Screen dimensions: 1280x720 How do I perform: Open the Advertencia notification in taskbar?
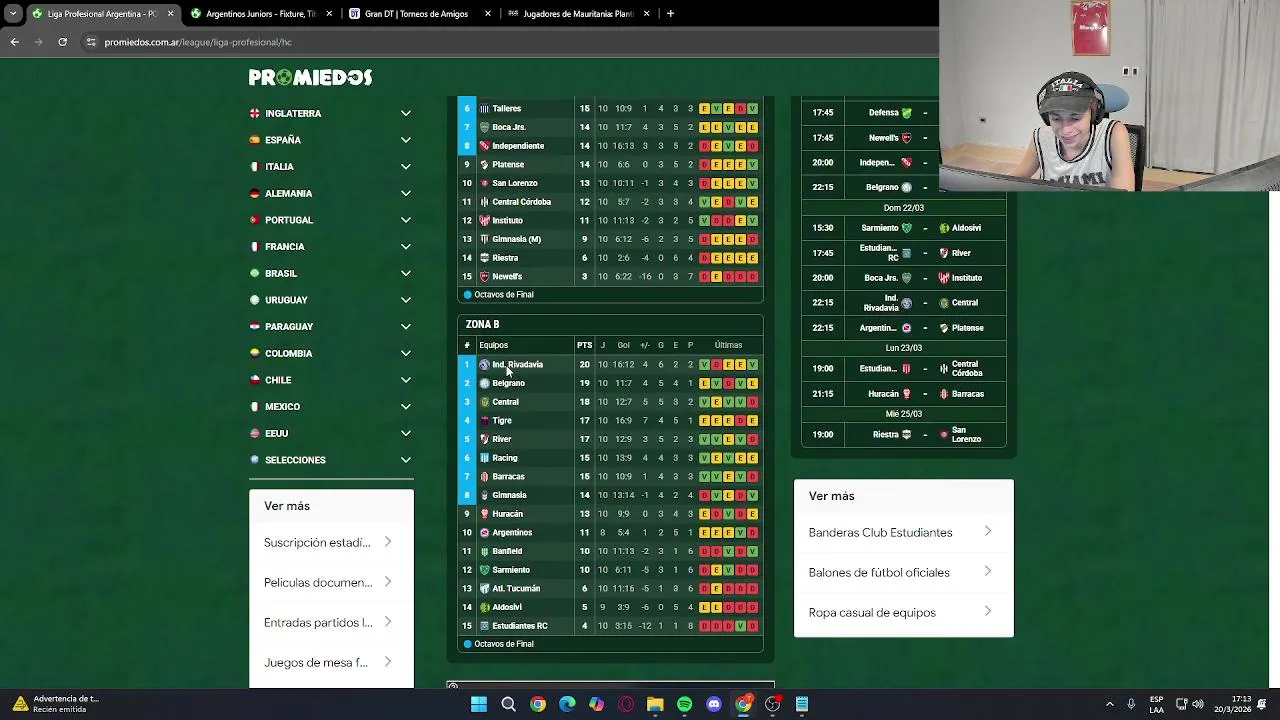(x=55, y=704)
